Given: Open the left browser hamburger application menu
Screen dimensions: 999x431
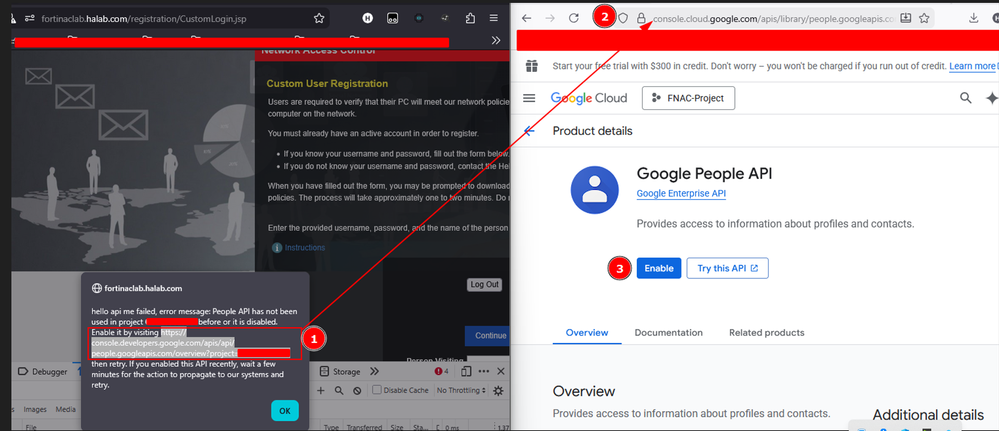Looking at the screenshot, I should click(x=494, y=18).
